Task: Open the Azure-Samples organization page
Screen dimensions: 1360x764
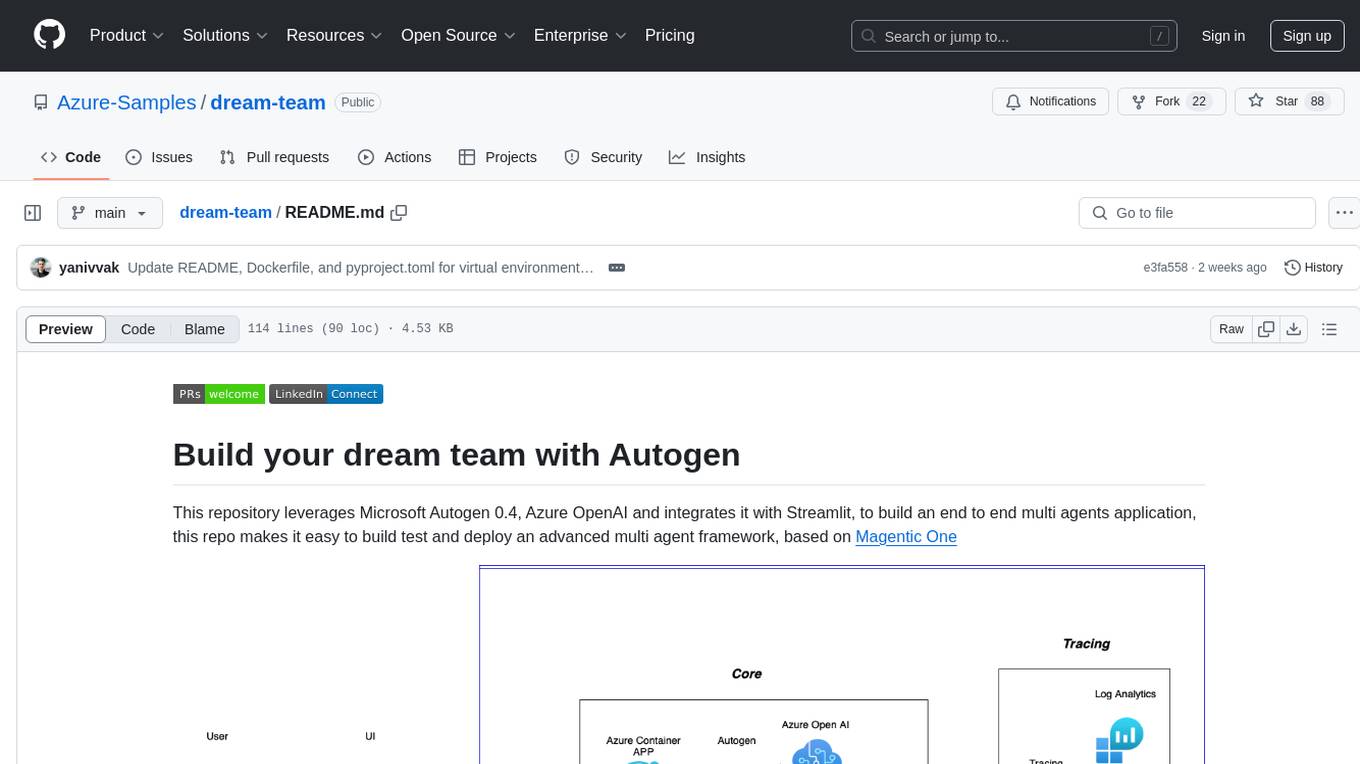Action: [127, 102]
